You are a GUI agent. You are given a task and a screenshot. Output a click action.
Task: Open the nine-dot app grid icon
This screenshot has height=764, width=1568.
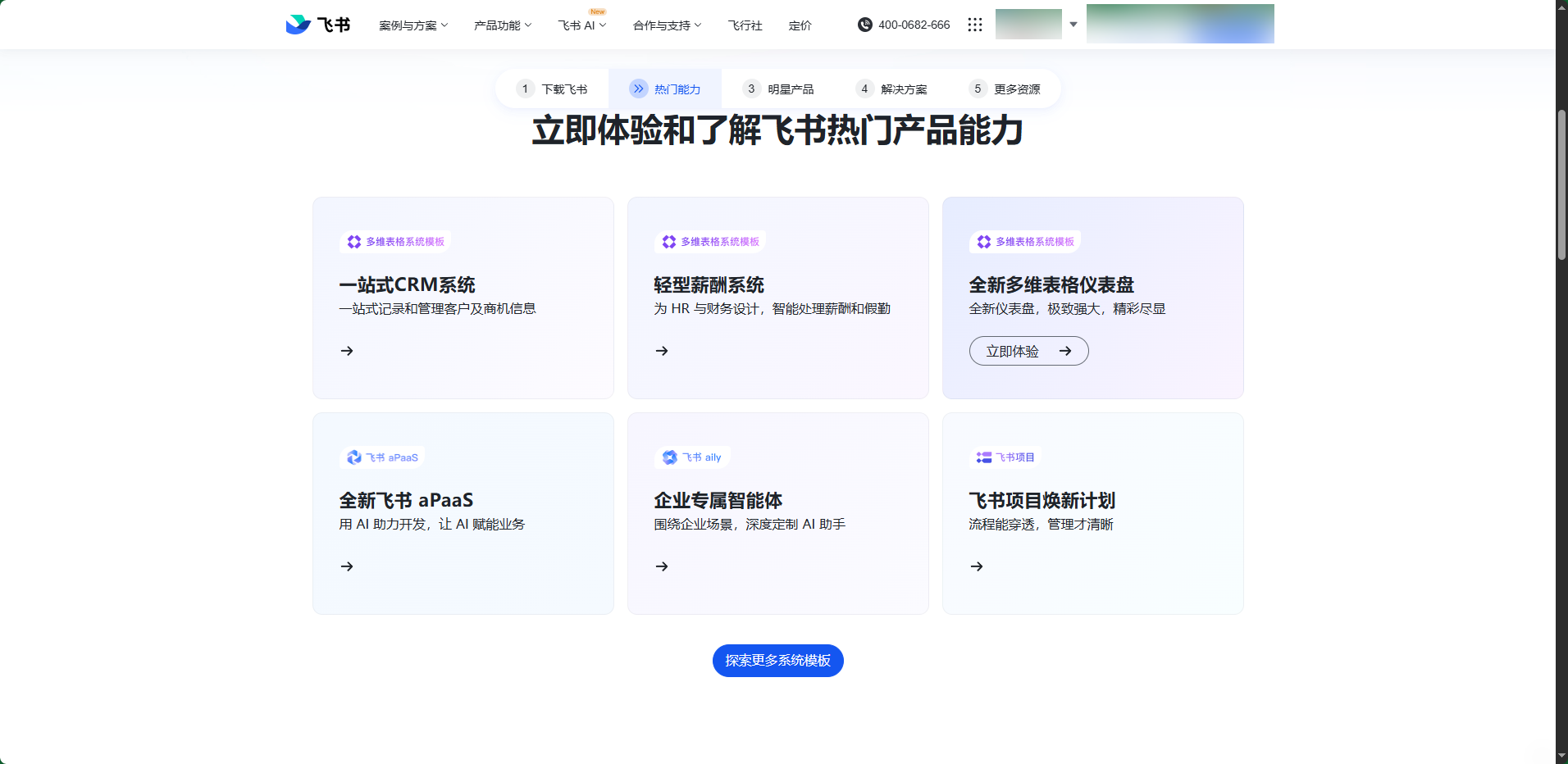(x=974, y=25)
